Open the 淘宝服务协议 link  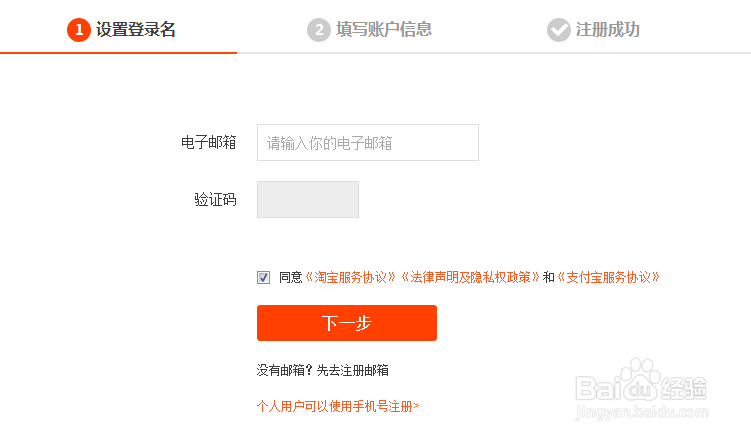click(x=351, y=277)
